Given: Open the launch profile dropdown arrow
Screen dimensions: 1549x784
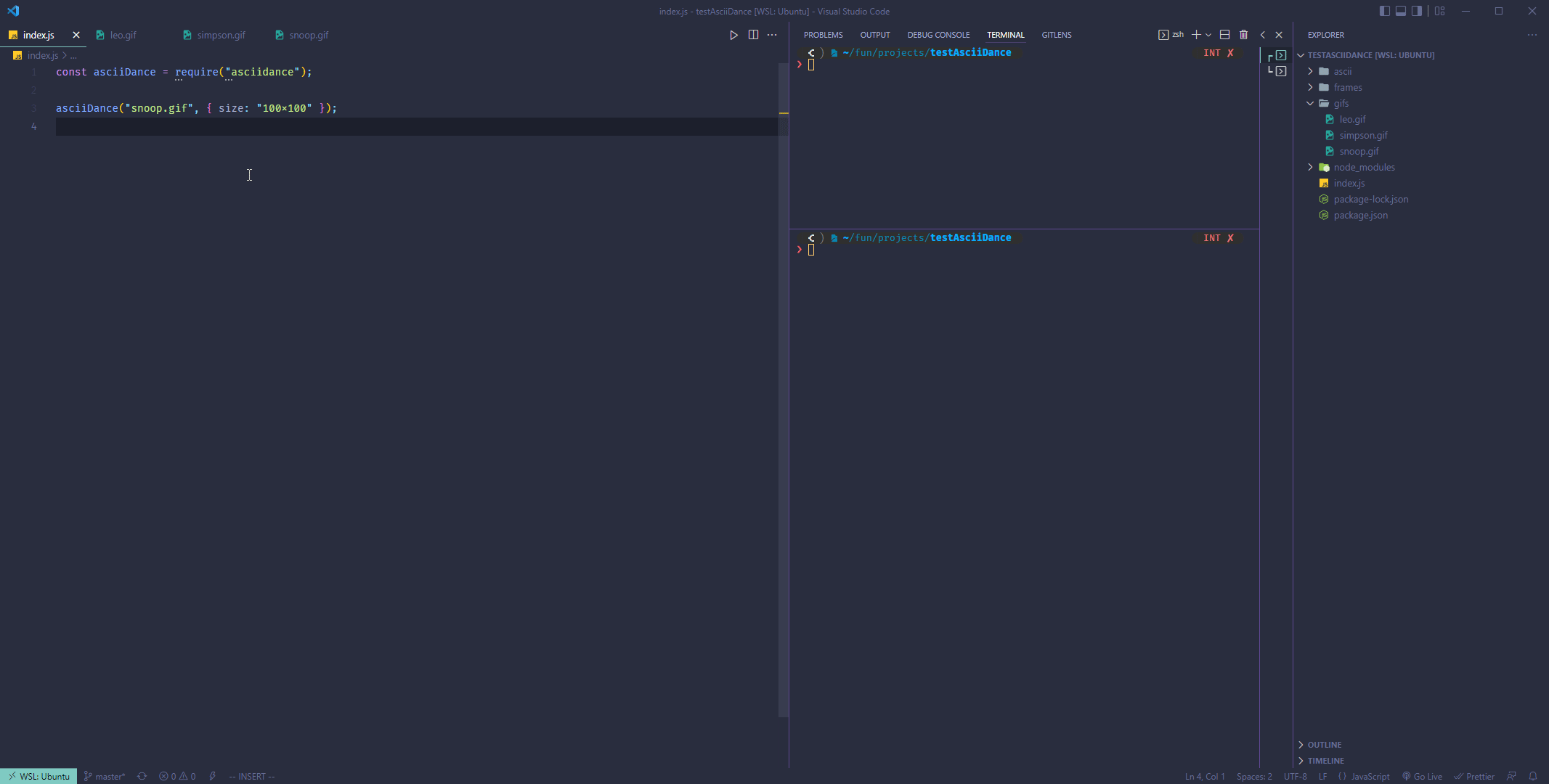Looking at the screenshot, I should click(x=1208, y=35).
